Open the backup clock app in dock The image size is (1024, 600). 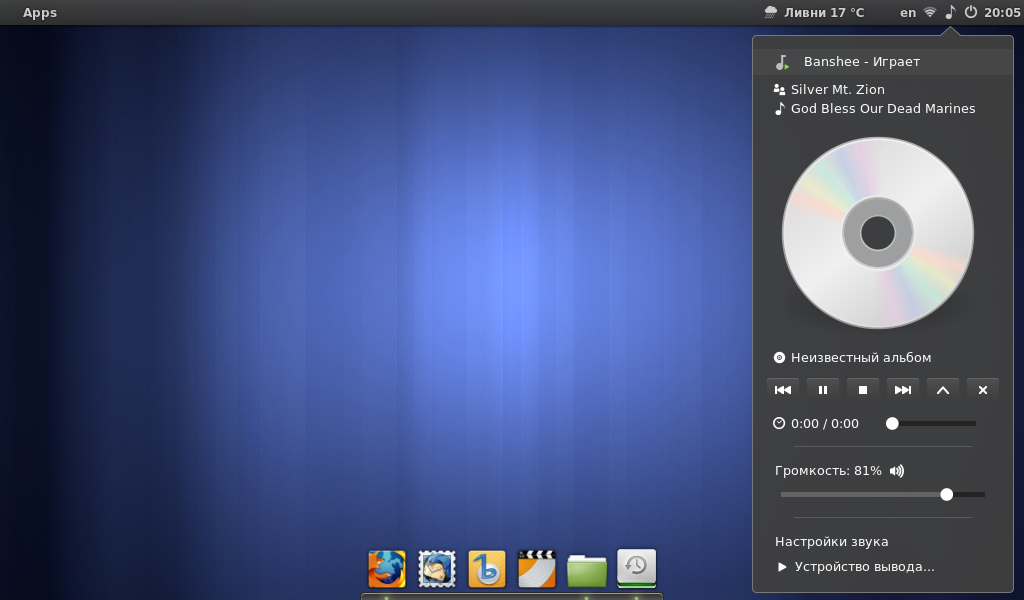(x=637, y=567)
